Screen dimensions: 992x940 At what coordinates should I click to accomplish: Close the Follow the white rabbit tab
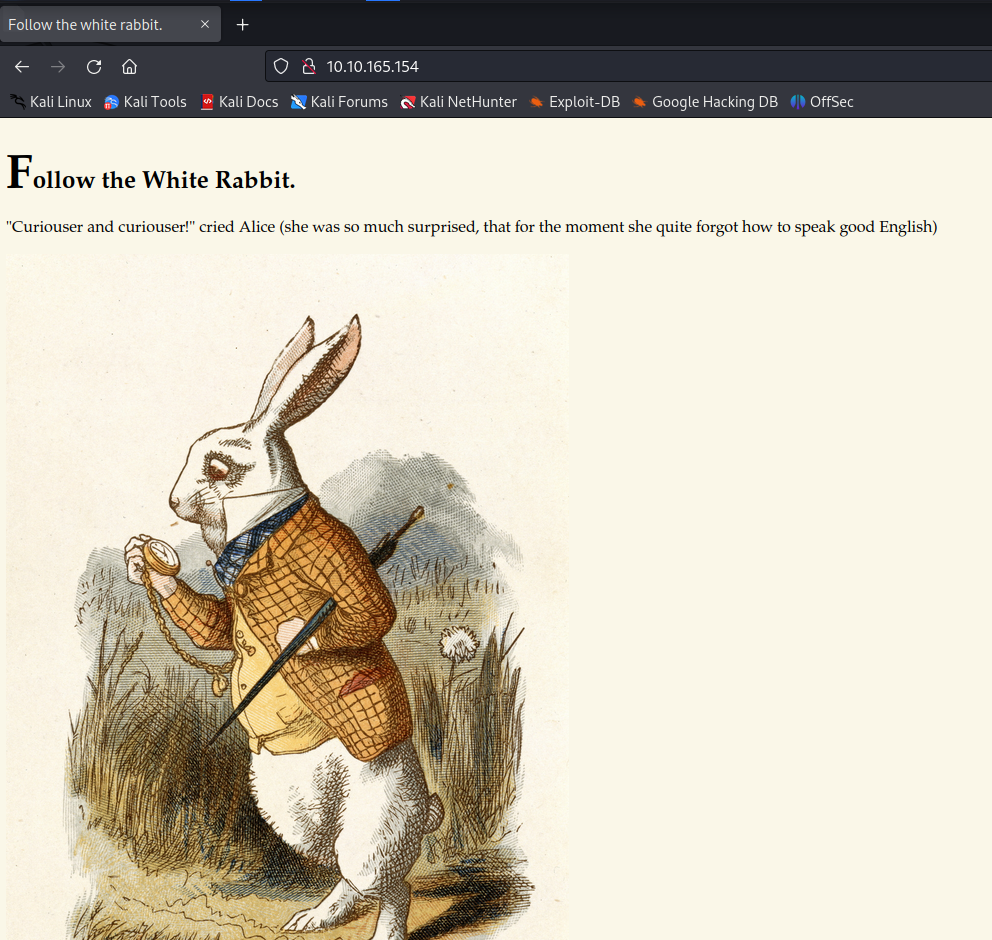click(x=204, y=25)
